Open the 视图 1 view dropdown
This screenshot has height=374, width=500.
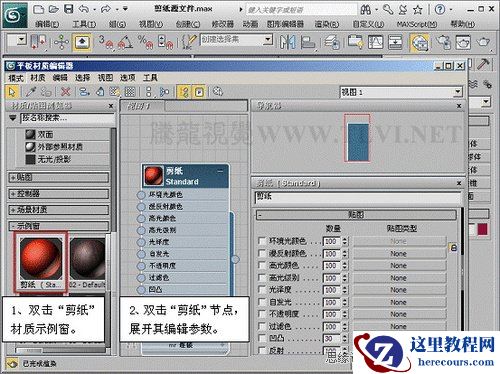(458, 92)
